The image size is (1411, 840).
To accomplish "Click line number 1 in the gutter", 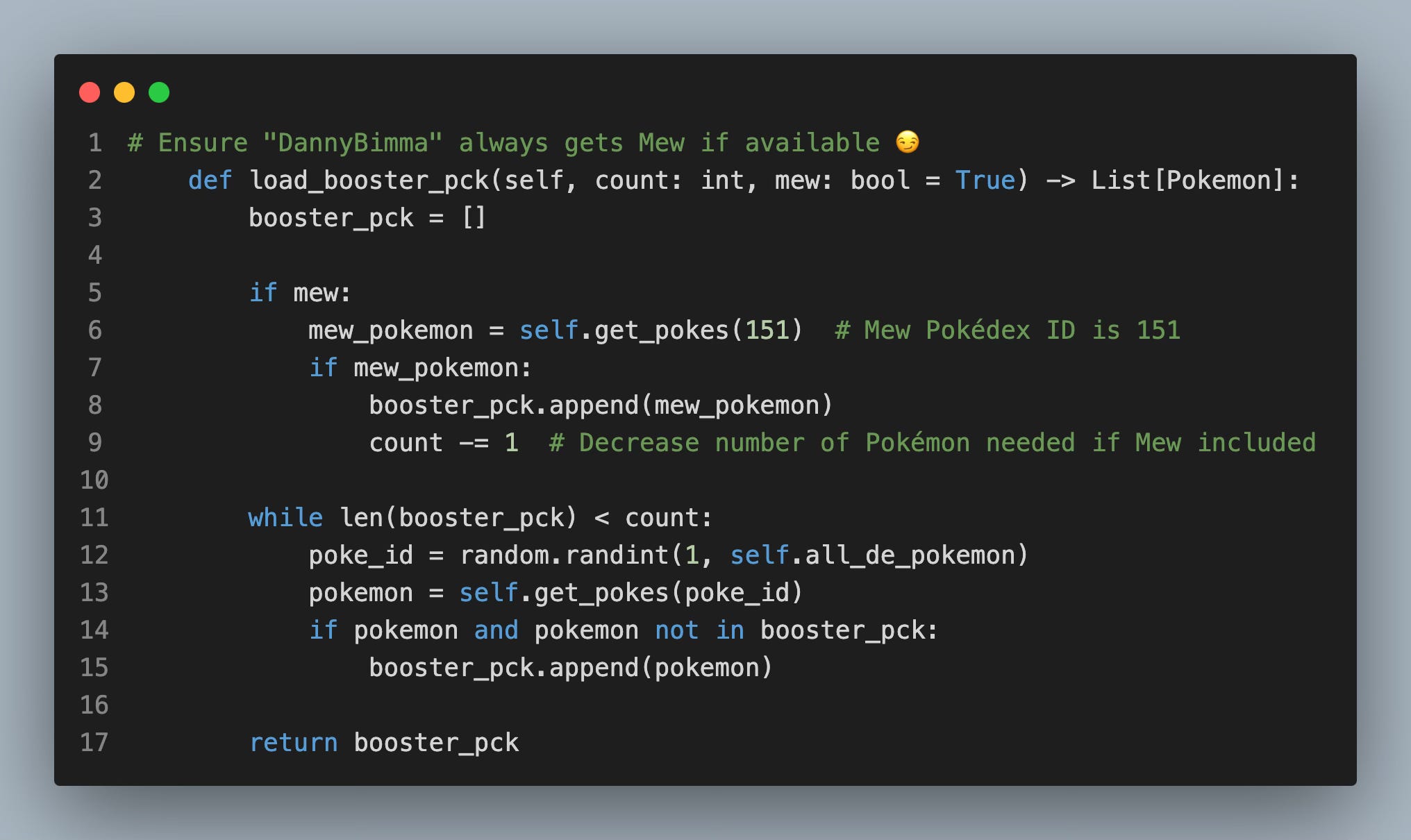I will tap(95, 143).
